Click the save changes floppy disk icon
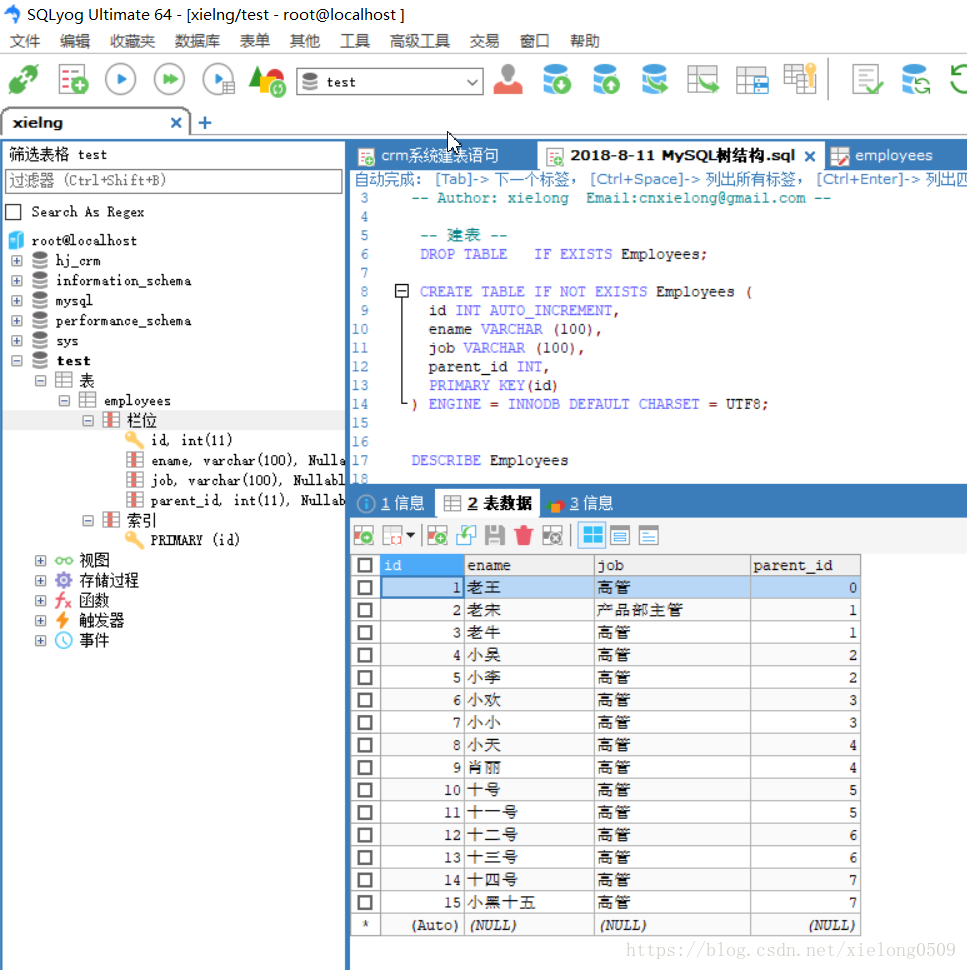This screenshot has width=967, height=970. (x=494, y=536)
